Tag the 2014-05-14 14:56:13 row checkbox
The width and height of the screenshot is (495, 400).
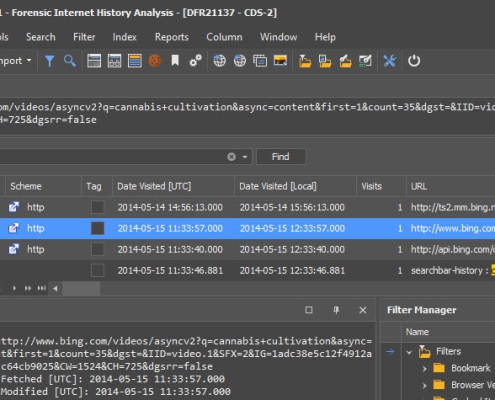pyautogui.click(x=97, y=207)
